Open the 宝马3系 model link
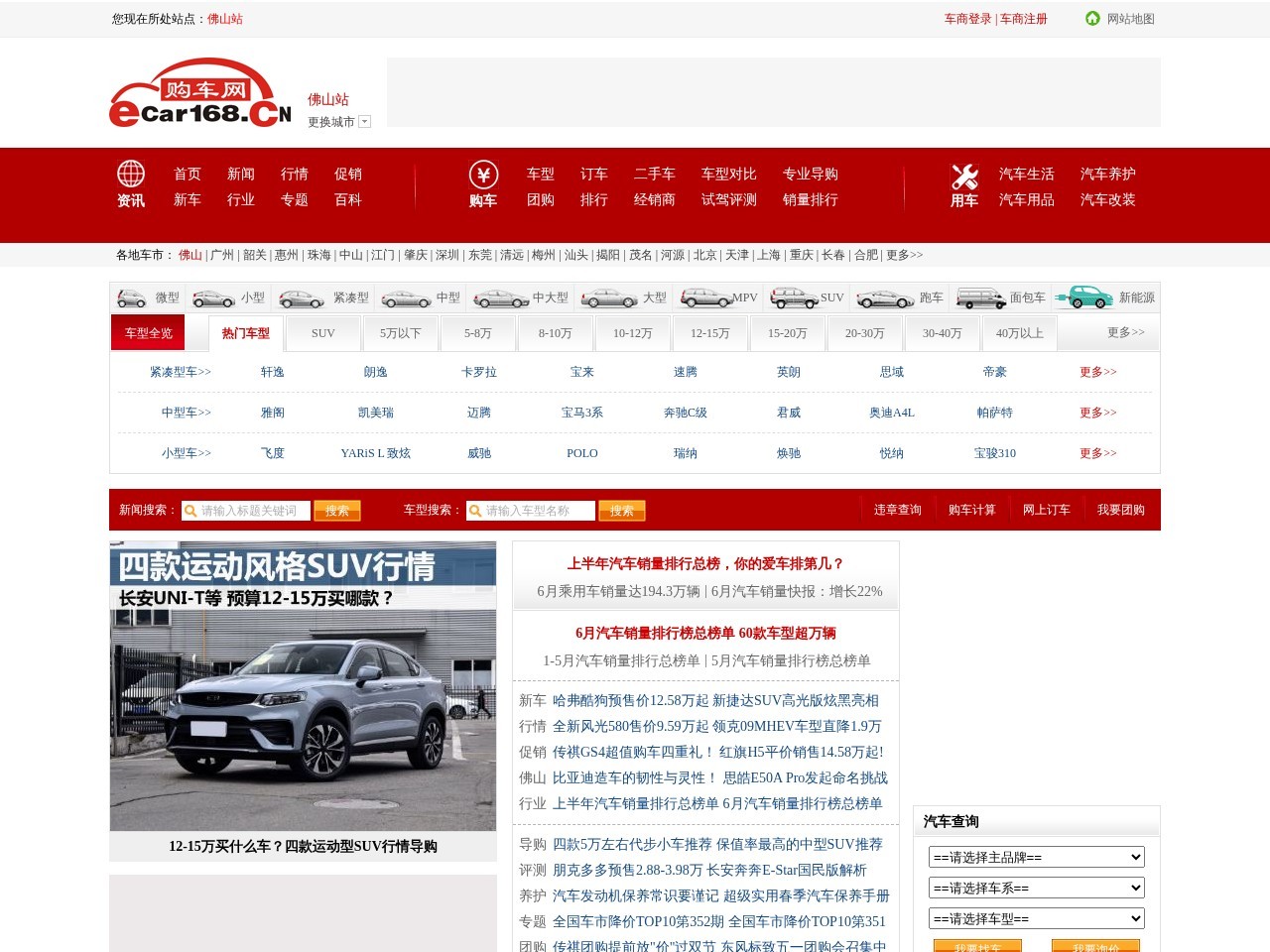Viewport: 1270px width, 952px height. click(582, 413)
